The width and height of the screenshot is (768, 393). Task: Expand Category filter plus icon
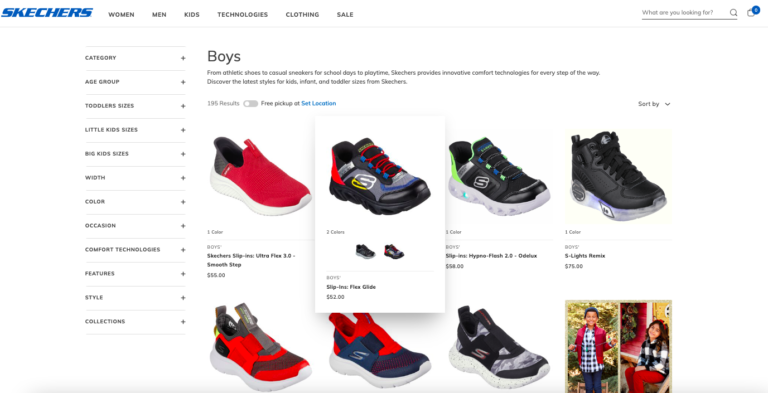(183, 58)
